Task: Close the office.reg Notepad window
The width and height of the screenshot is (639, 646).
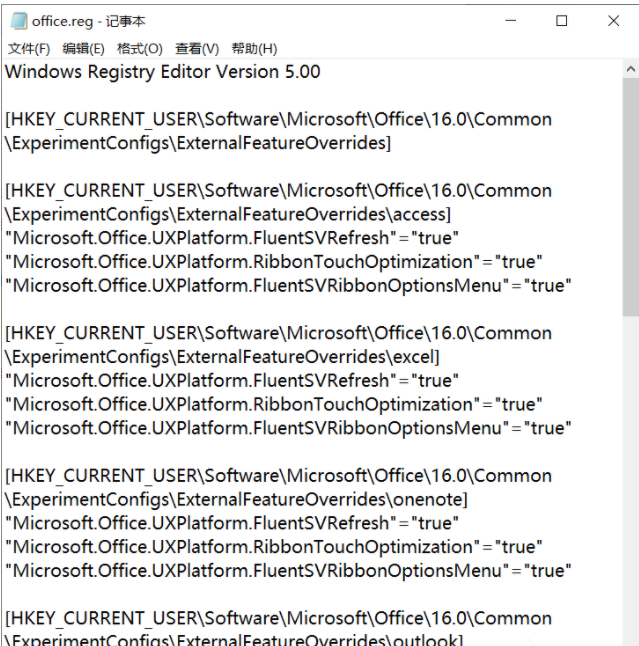Action: tap(613, 21)
